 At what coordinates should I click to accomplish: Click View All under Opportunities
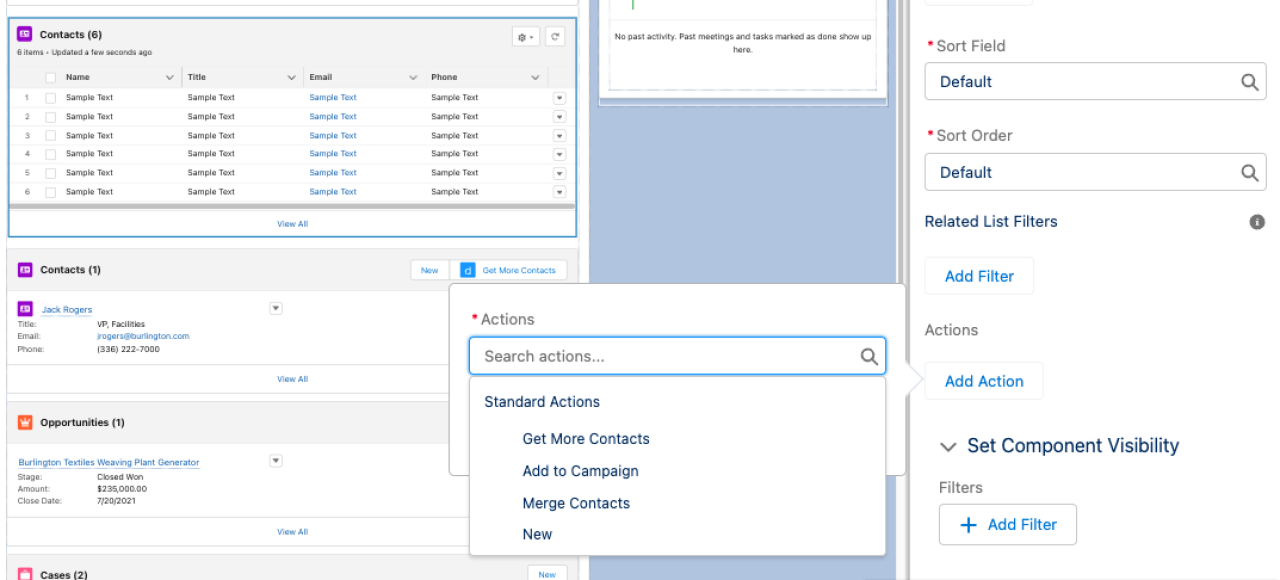[x=292, y=532]
